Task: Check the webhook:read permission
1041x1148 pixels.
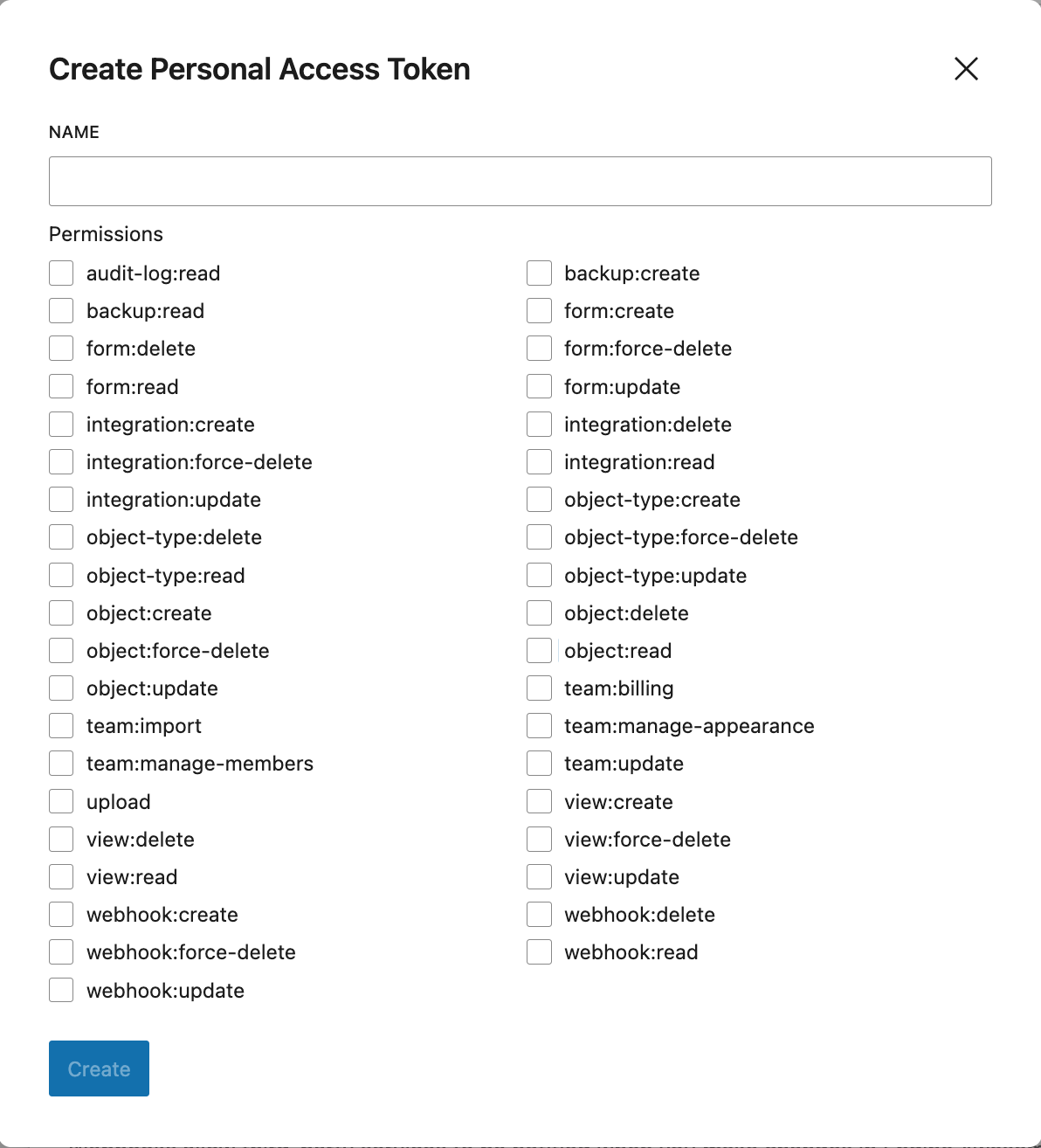Action: pos(538,951)
